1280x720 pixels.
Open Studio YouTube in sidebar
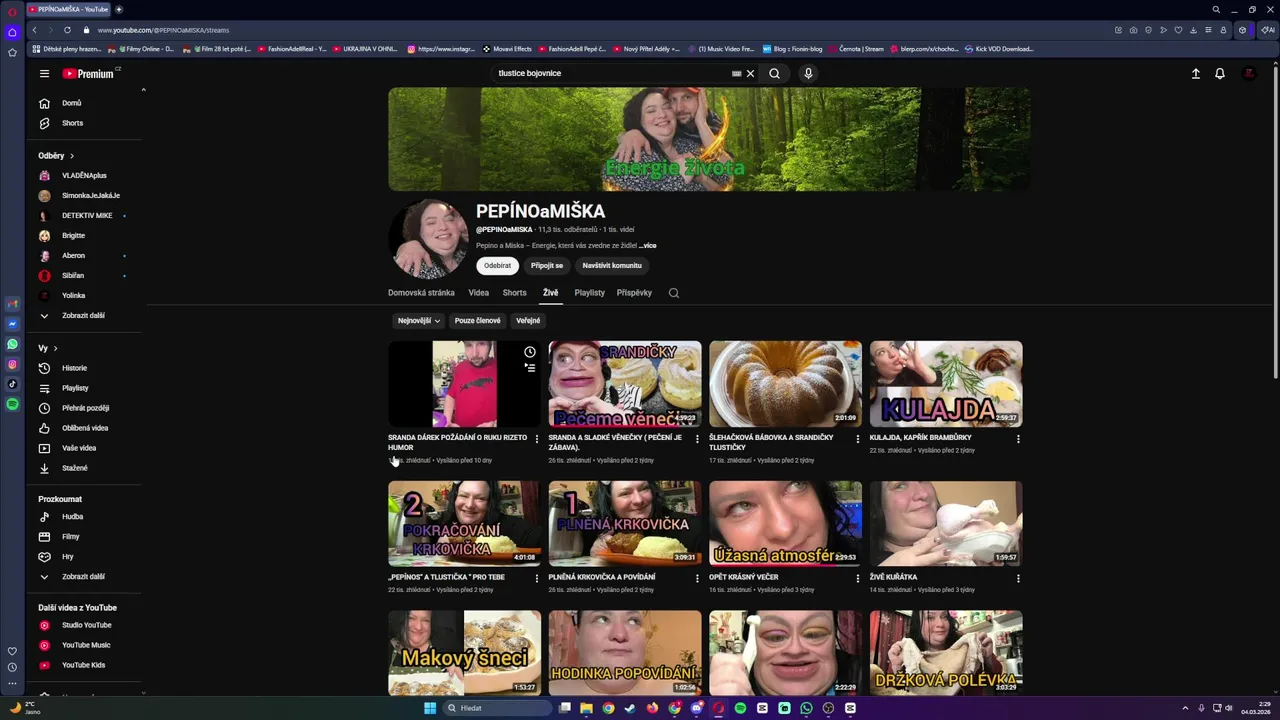click(x=86, y=625)
